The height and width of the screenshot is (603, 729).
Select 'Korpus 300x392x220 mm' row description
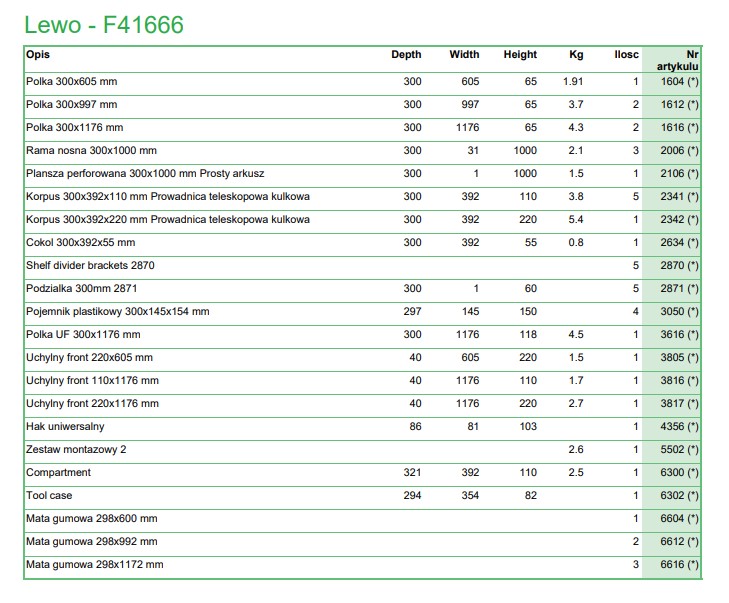(x=168, y=219)
